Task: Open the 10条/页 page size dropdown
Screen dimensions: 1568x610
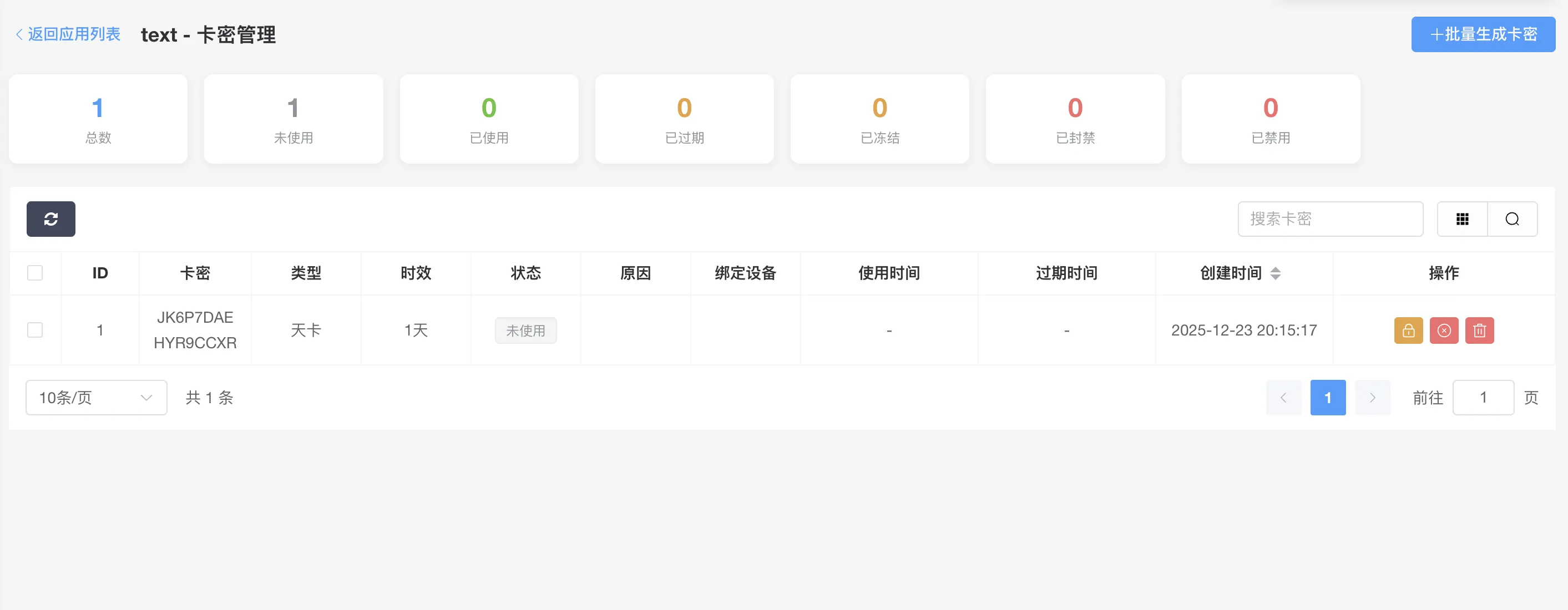Action: [x=95, y=397]
